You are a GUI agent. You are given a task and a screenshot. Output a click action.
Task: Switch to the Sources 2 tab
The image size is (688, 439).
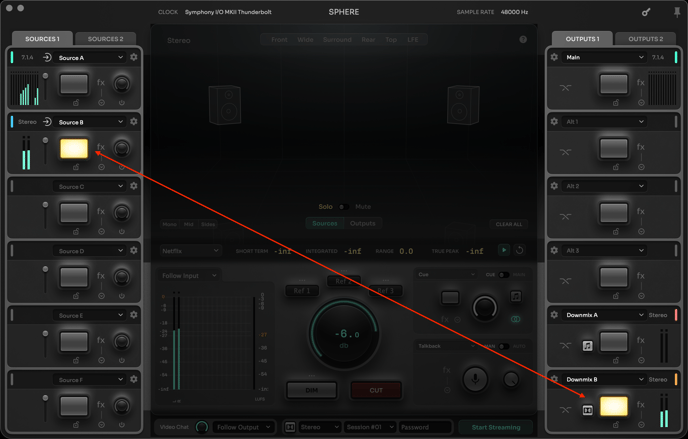[105, 39]
